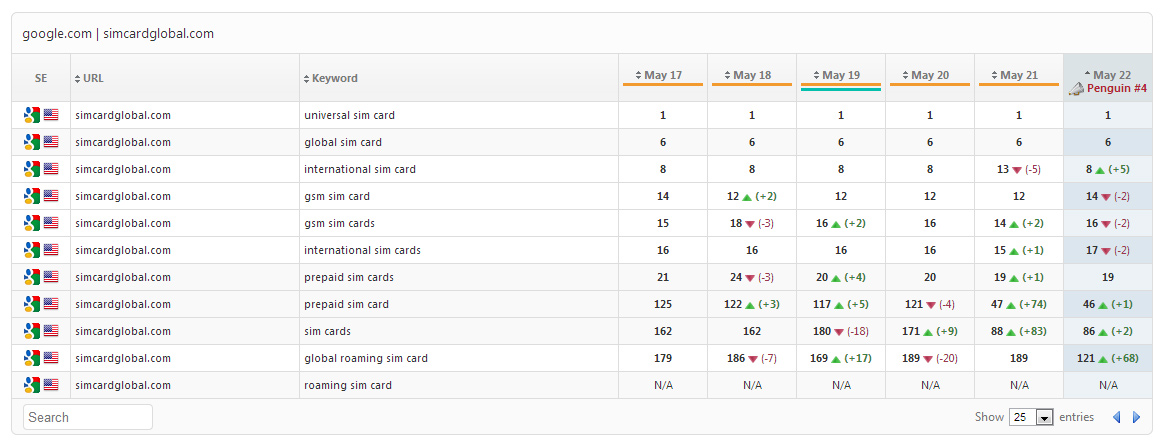
Task: Click the red down arrow beside 13 on May 21
Action: 1017,169
